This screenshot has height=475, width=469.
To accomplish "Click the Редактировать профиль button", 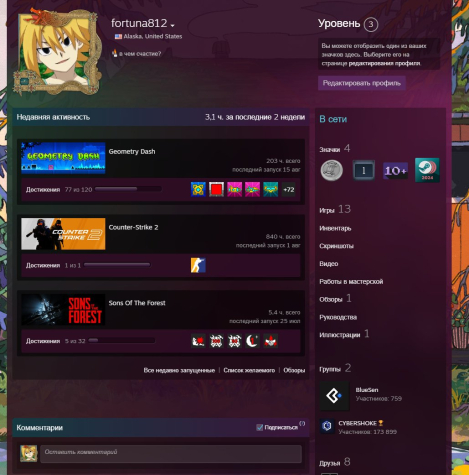I will [x=362, y=83].
